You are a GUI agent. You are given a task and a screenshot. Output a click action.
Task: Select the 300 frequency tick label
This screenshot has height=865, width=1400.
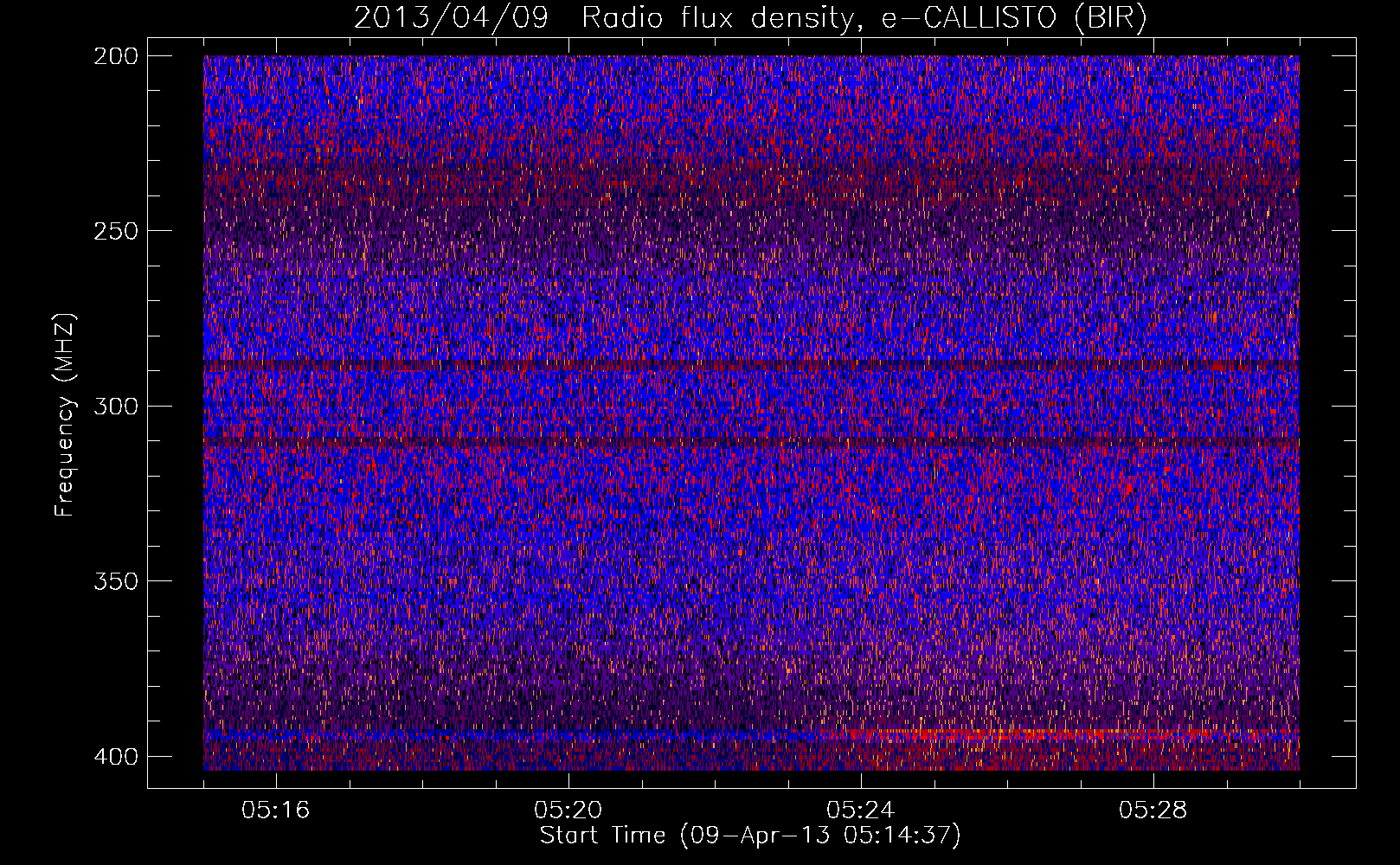click(115, 406)
